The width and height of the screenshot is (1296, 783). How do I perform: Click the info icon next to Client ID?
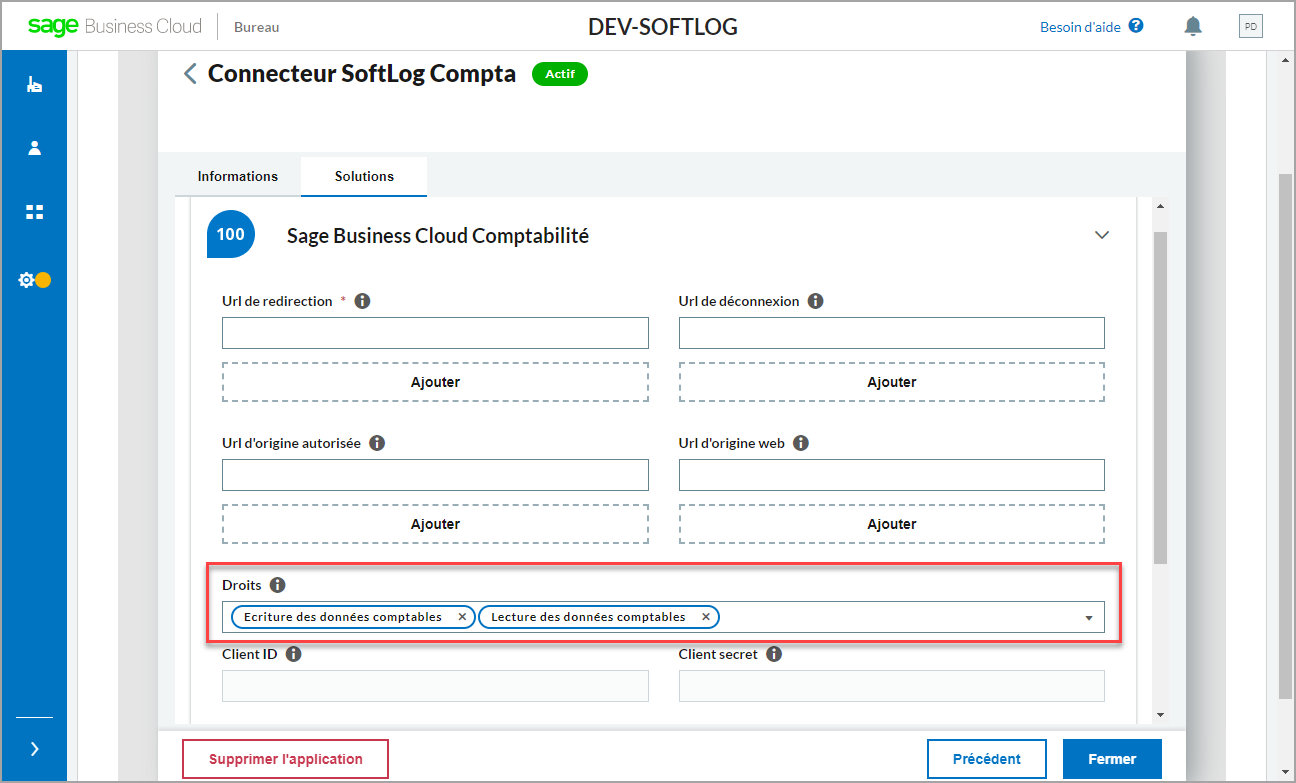[x=294, y=654]
